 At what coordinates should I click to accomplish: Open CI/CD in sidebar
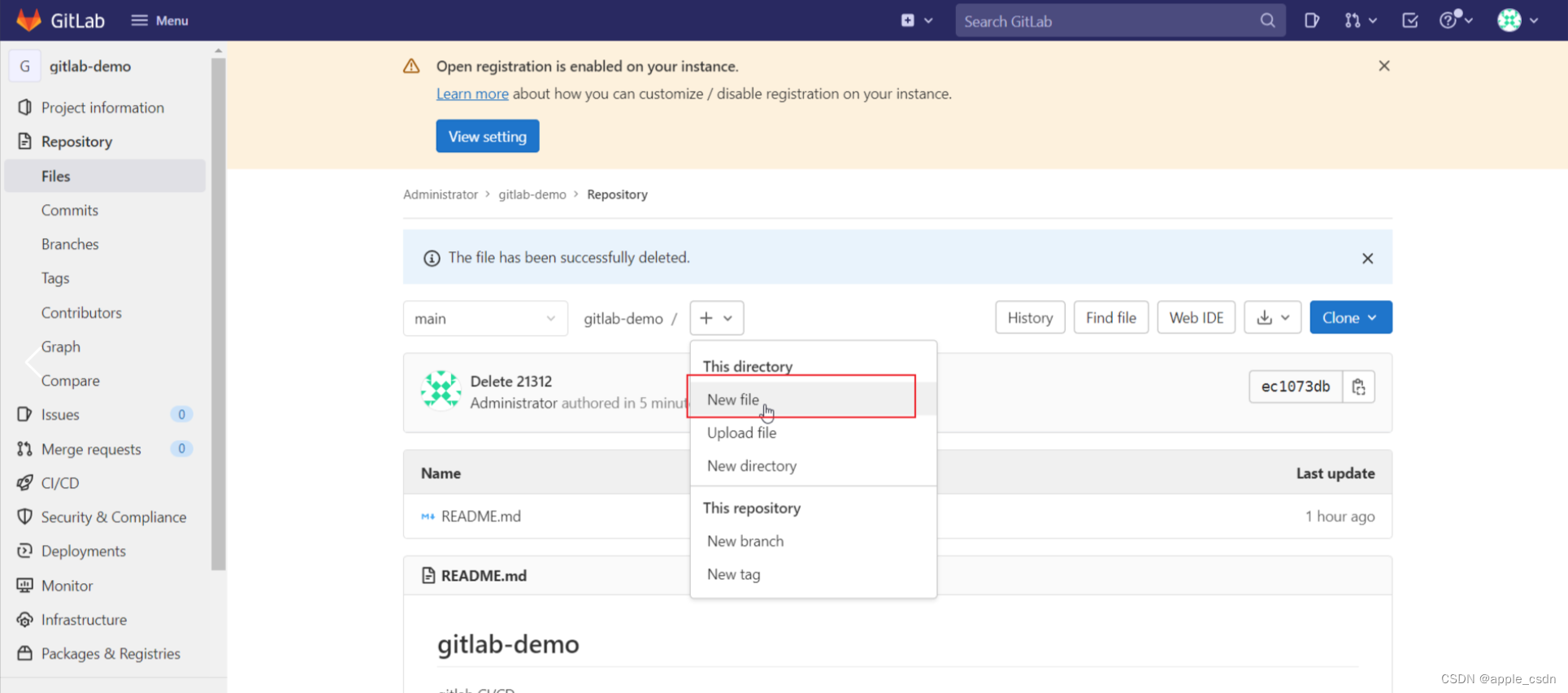pos(60,483)
